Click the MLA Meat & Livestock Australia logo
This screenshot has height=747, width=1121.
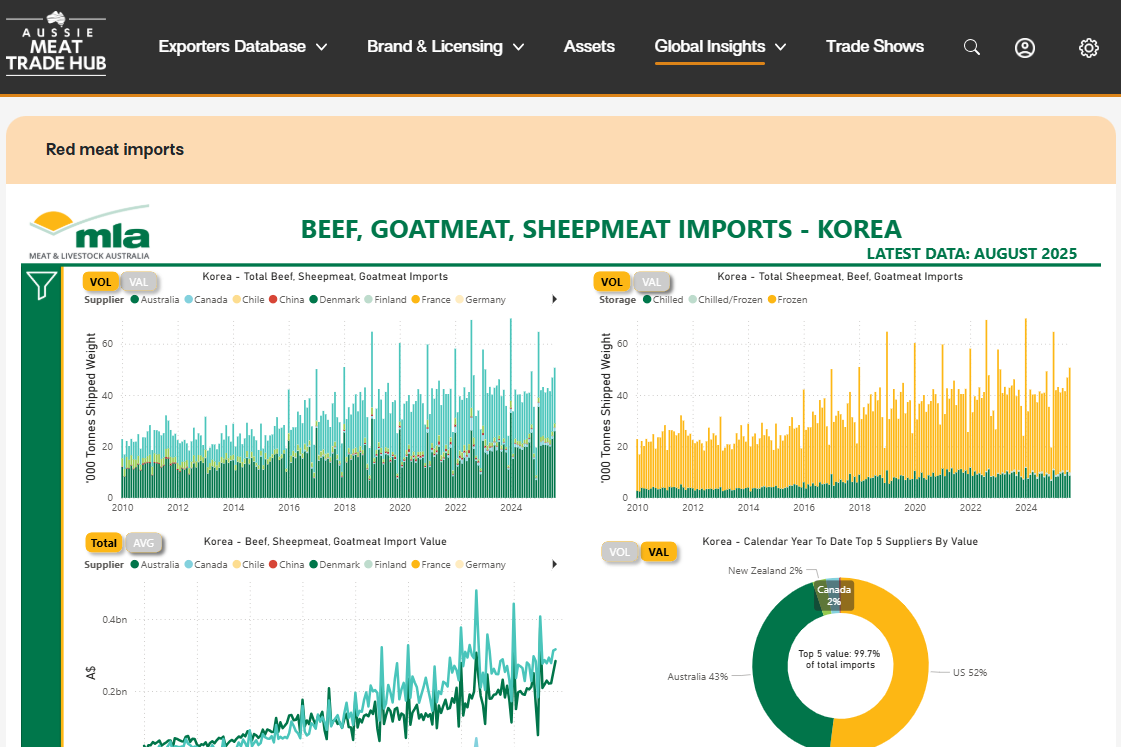point(90,231)
